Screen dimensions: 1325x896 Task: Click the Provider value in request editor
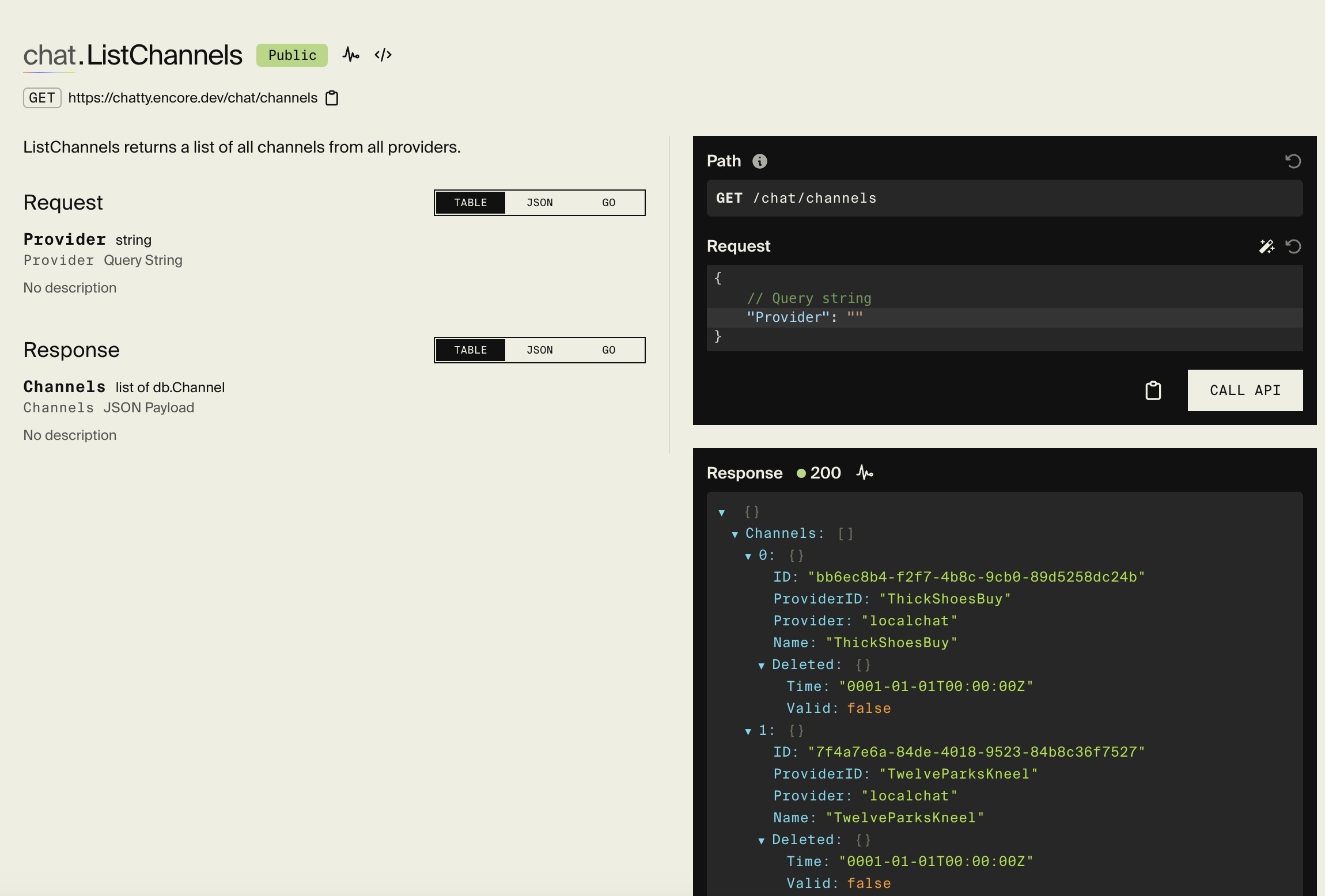[855, 317]
